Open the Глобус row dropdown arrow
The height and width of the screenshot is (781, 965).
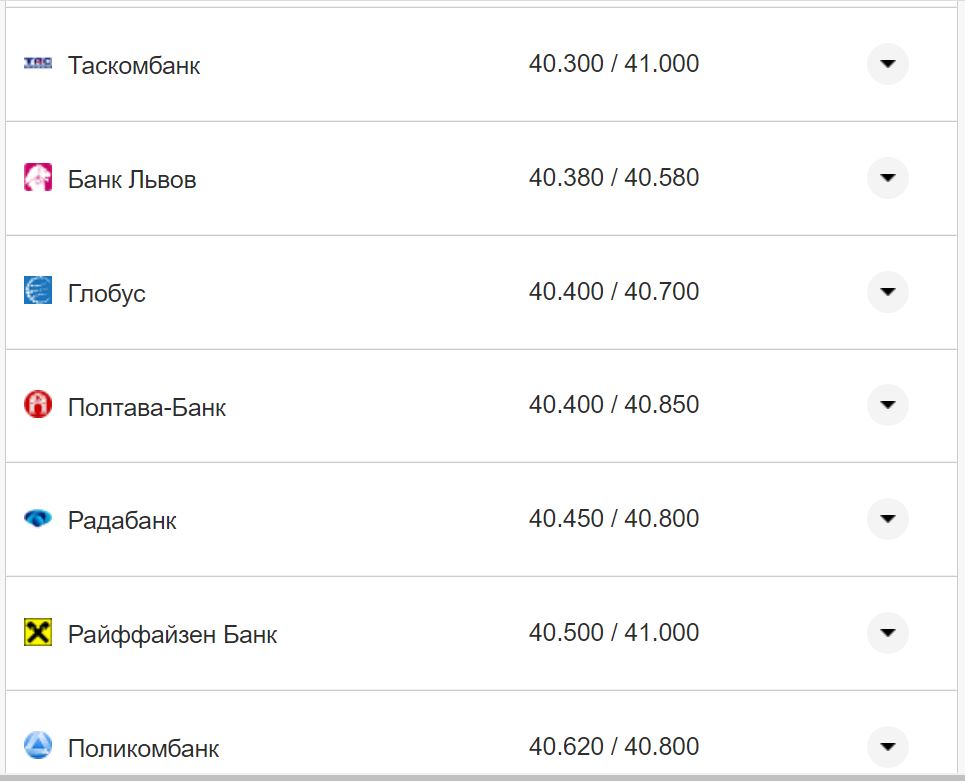click(887, 292)
